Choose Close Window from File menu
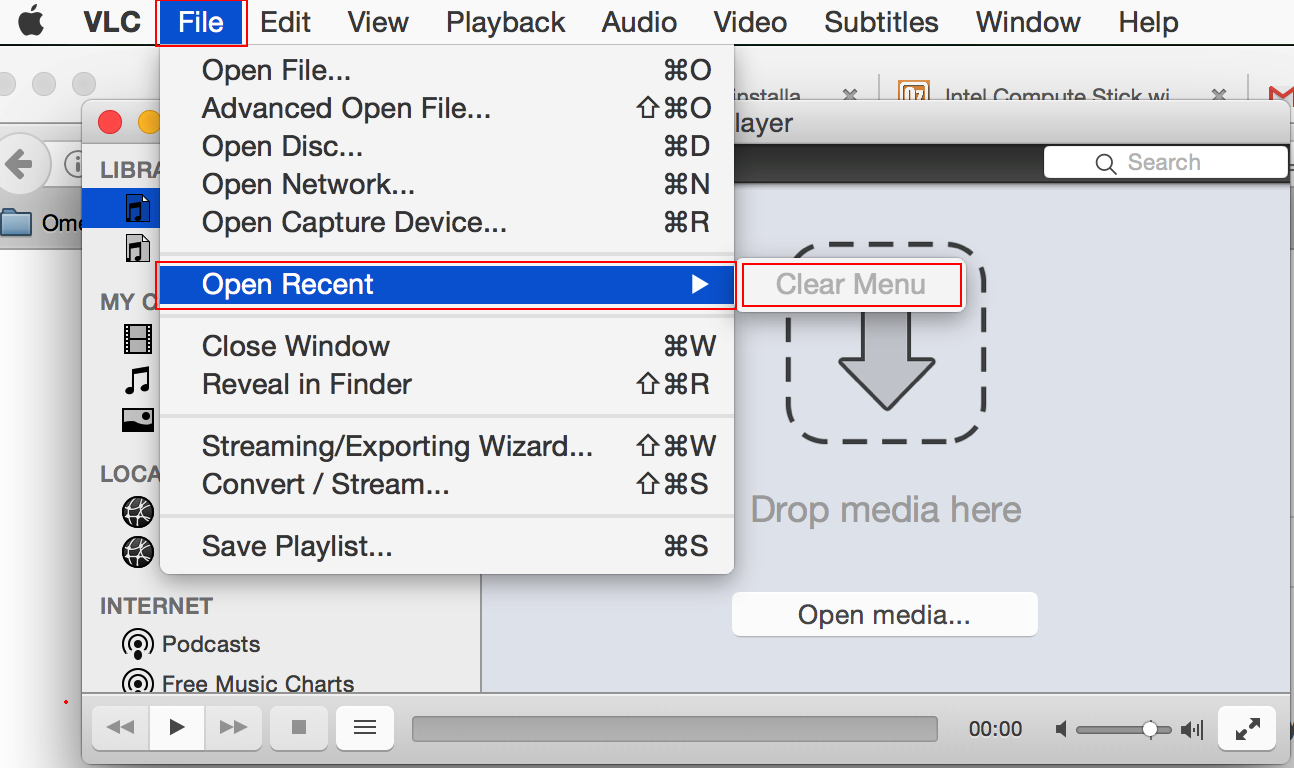This screenshot has height=768, width=1294. coord(447,346)
